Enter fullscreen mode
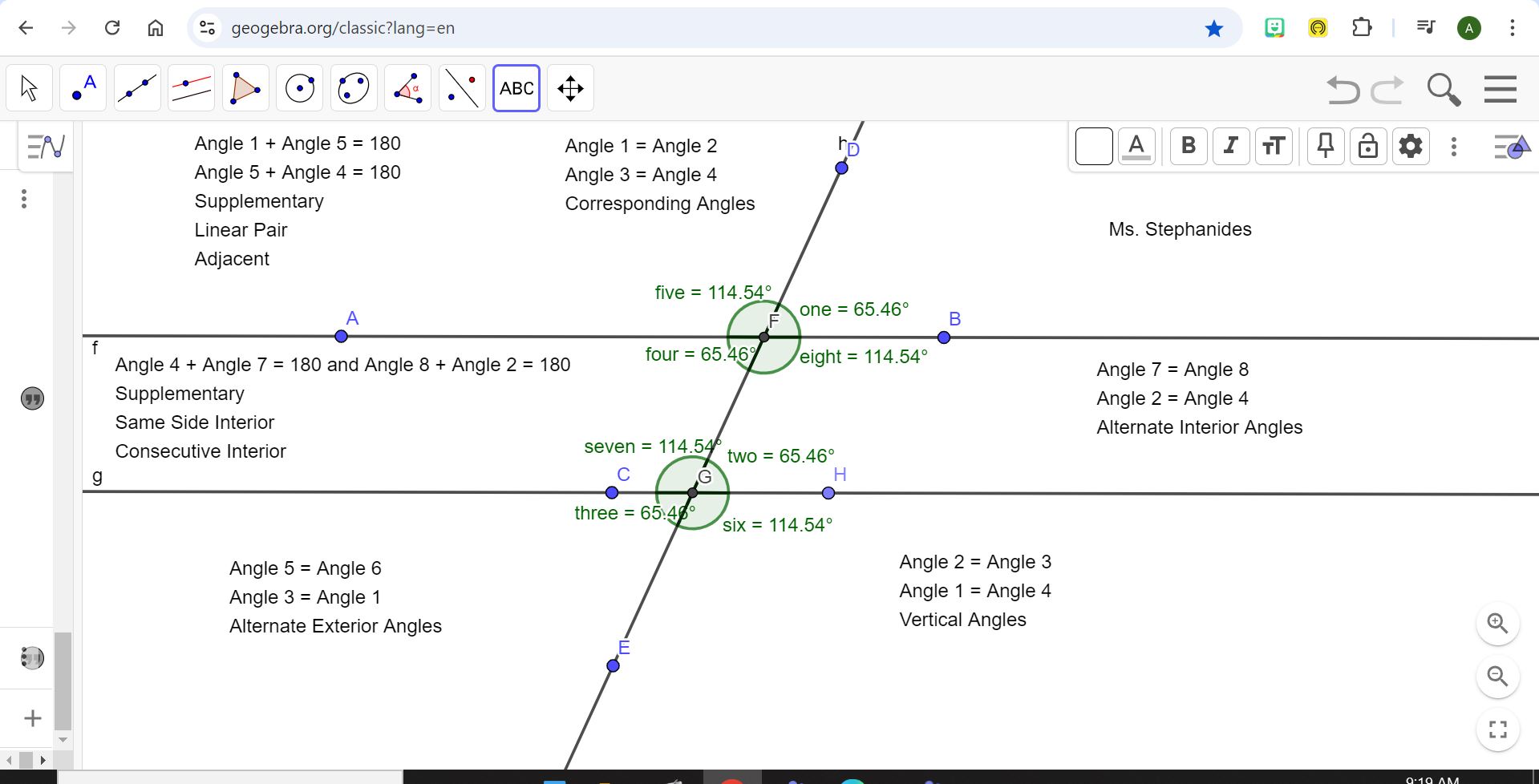The width and height of the screenshot is (1539, 784). (x=1497, y=729)
